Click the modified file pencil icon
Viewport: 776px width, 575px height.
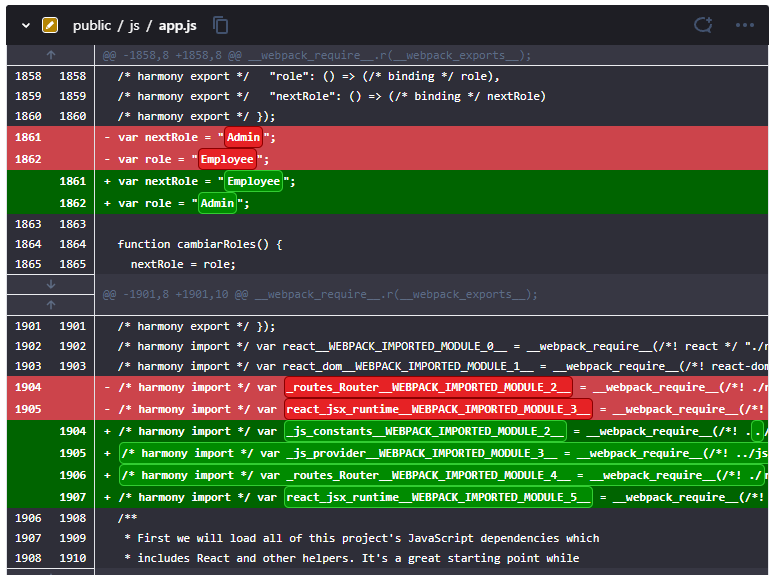pyautogui.click(x=50, y=25)
